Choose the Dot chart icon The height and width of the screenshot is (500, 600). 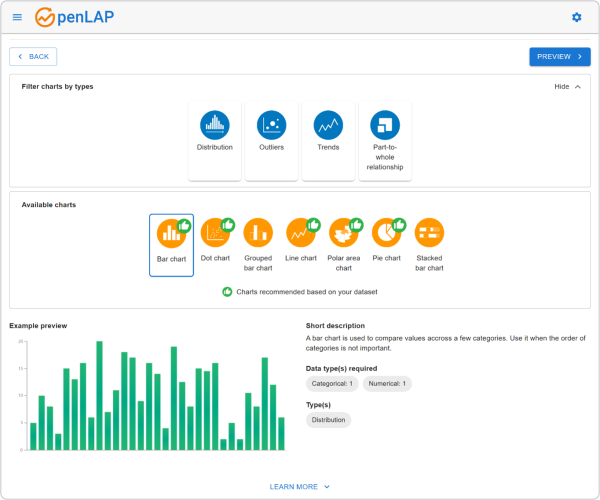click(x=215, y=234)
